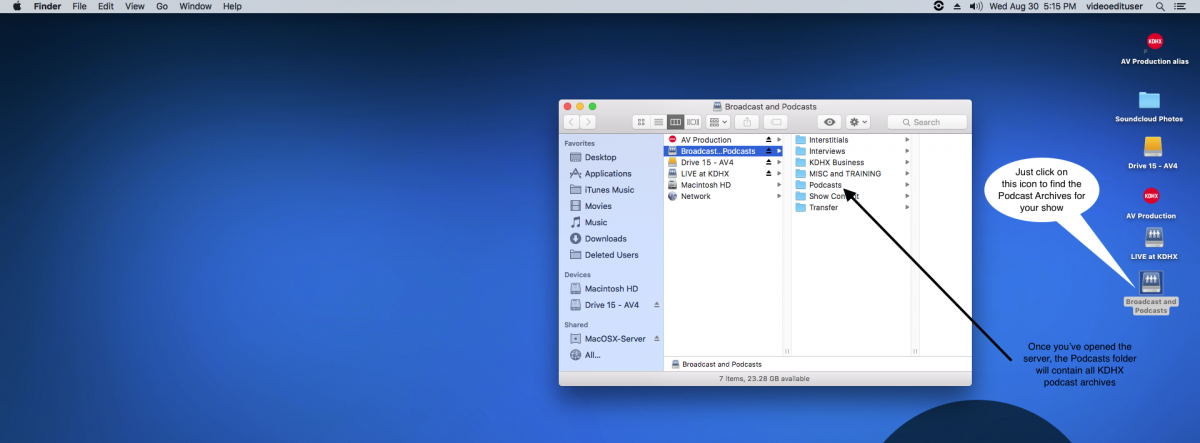Eject the AV Production volume
The width and height of the screenshot is (1200, 443).
tap(768, 140)
